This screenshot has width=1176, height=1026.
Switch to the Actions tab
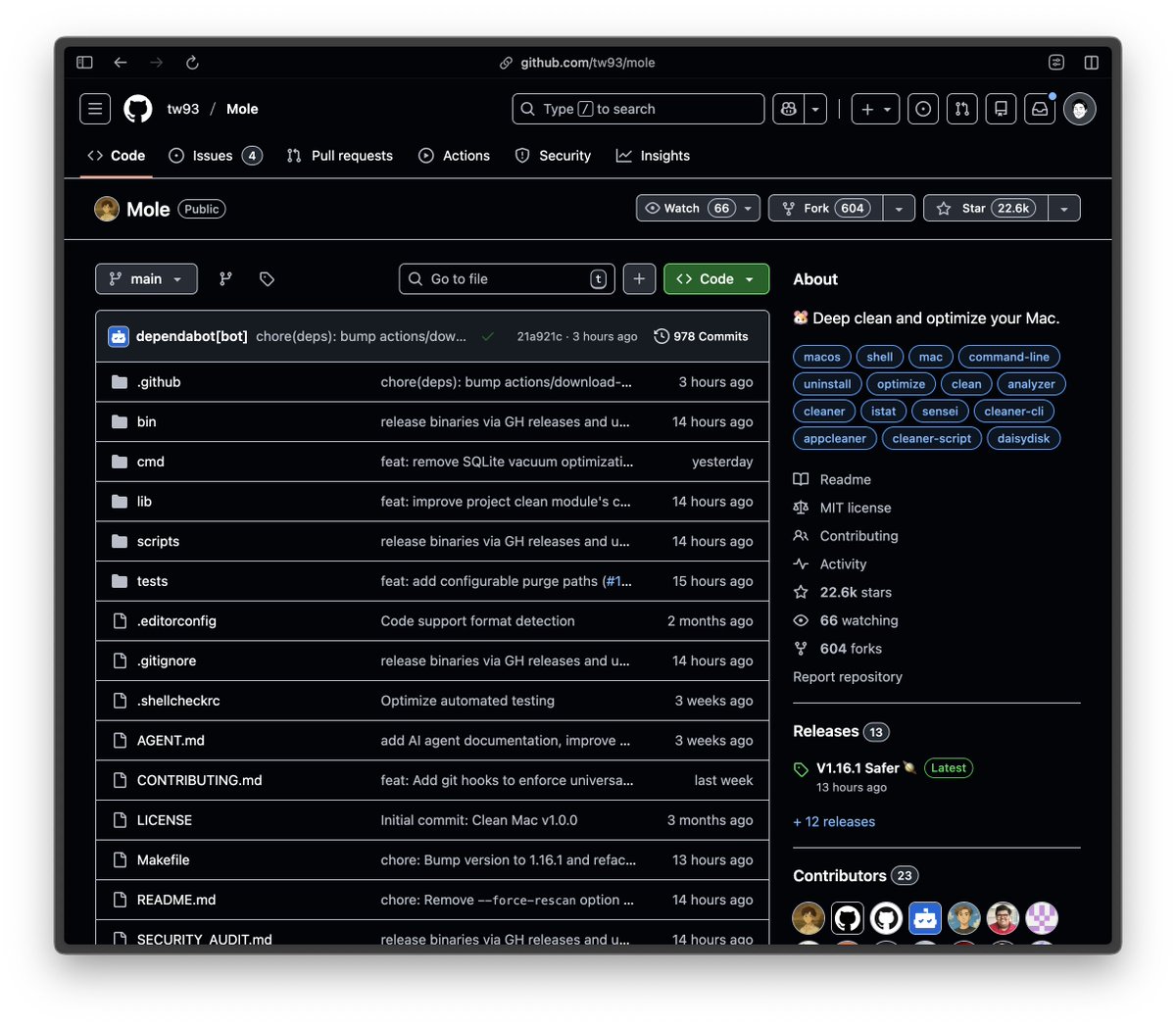coord(455,156)
